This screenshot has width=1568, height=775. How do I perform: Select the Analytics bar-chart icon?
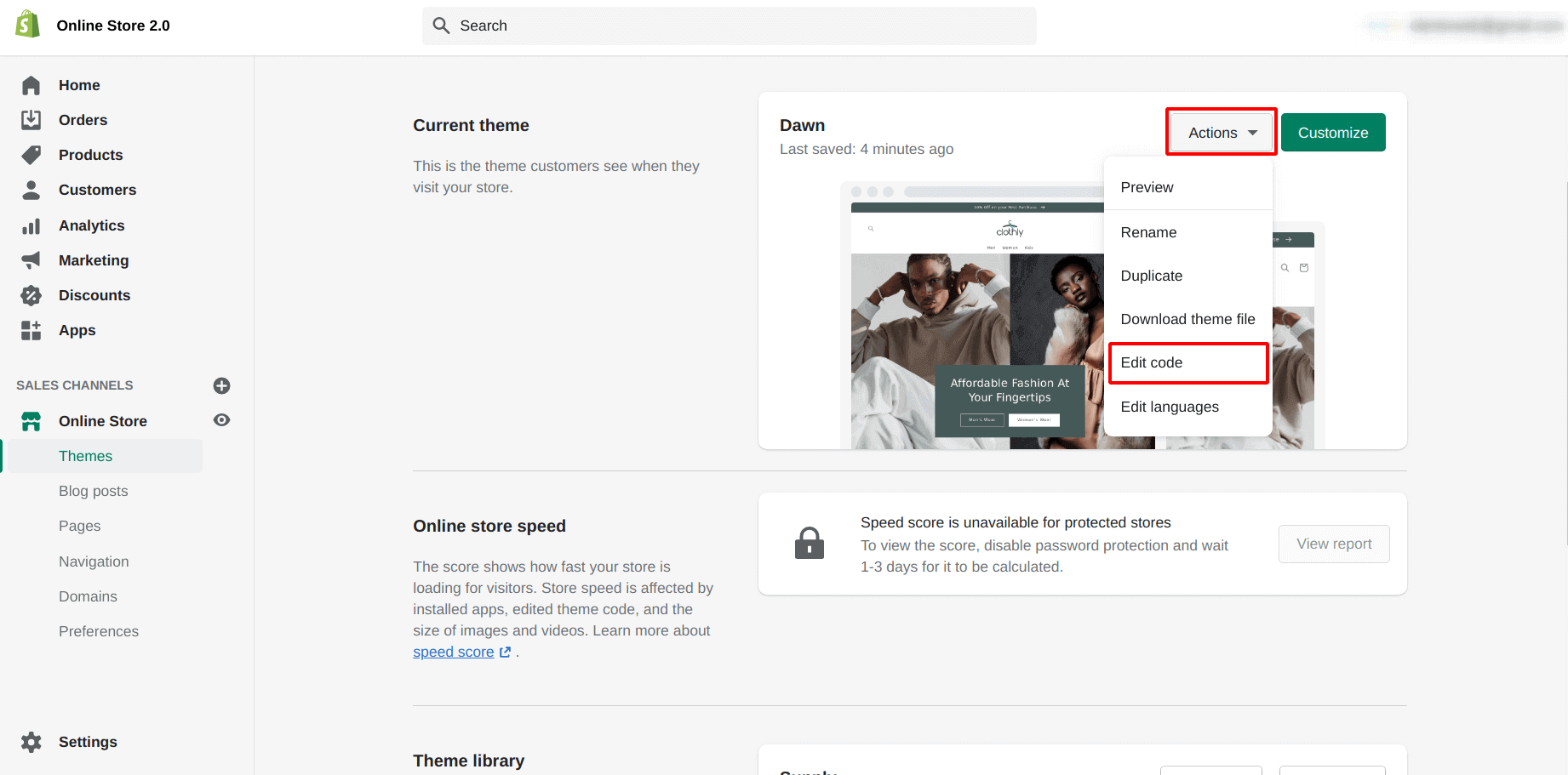point(31,225)
